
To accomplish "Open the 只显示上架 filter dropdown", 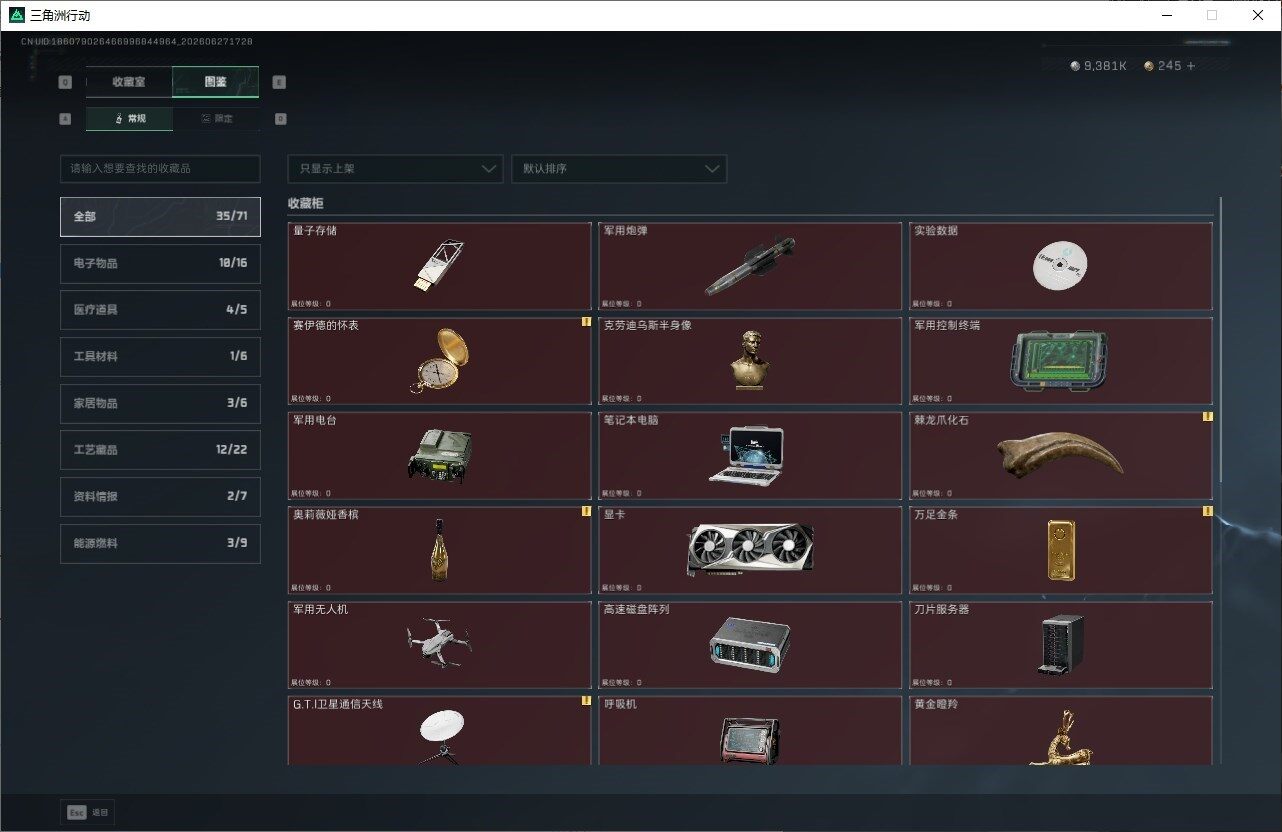I will [395, 169].
